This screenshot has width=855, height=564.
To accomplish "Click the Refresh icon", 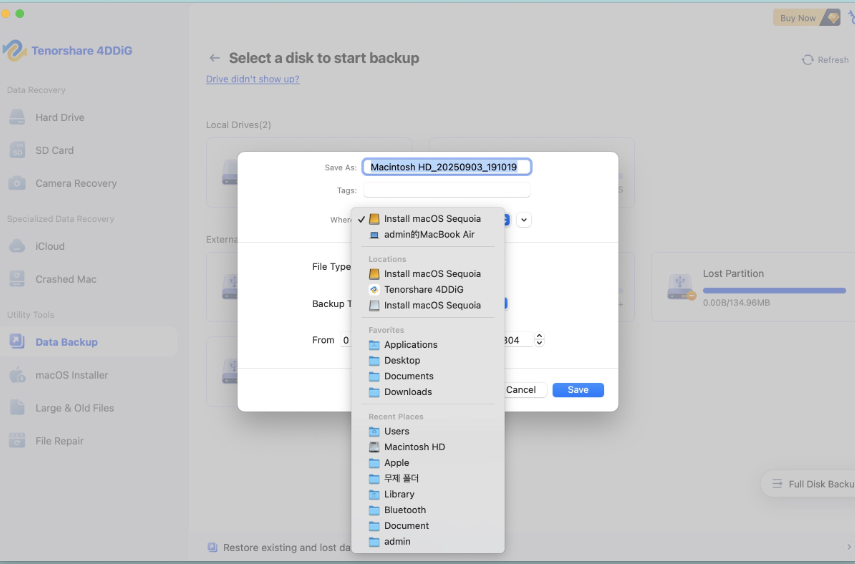I will coord(808,60).
